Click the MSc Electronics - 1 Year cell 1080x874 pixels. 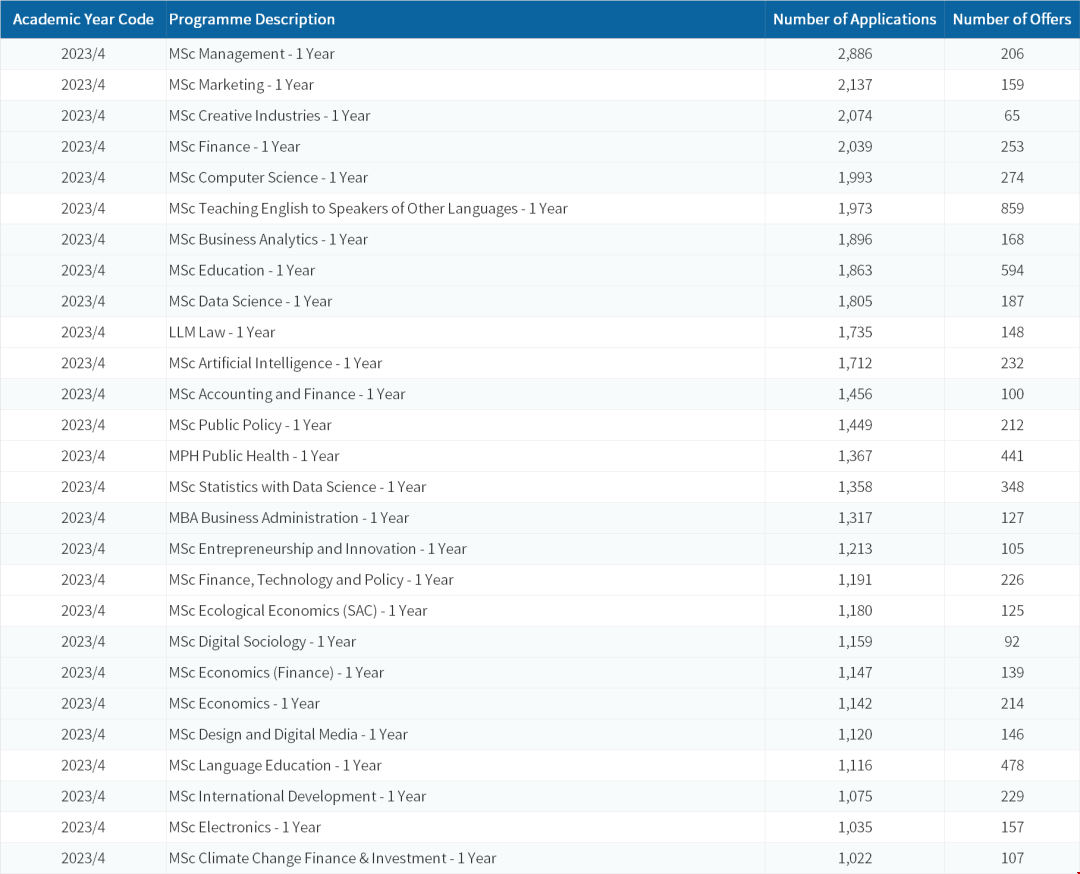245,827
